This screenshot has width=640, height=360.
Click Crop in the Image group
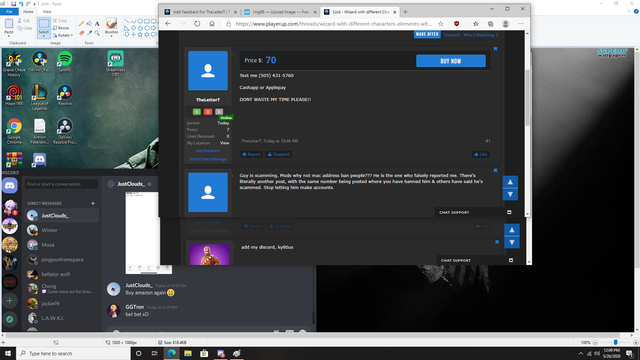pyautogui.click(x=60, y=20)
